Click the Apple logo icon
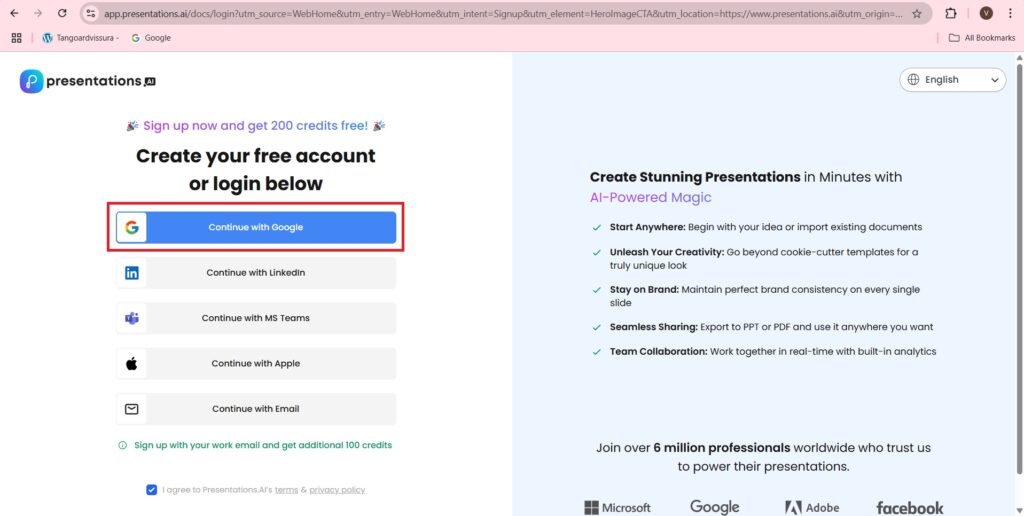This screenshot has width=1024, height=516. (132, 364)
